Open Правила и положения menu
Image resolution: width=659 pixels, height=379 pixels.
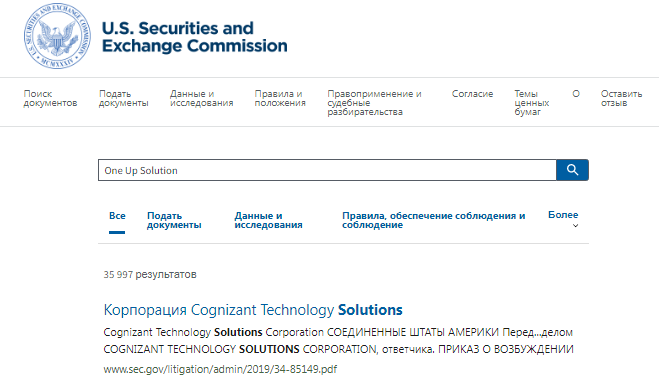point(280,98)
